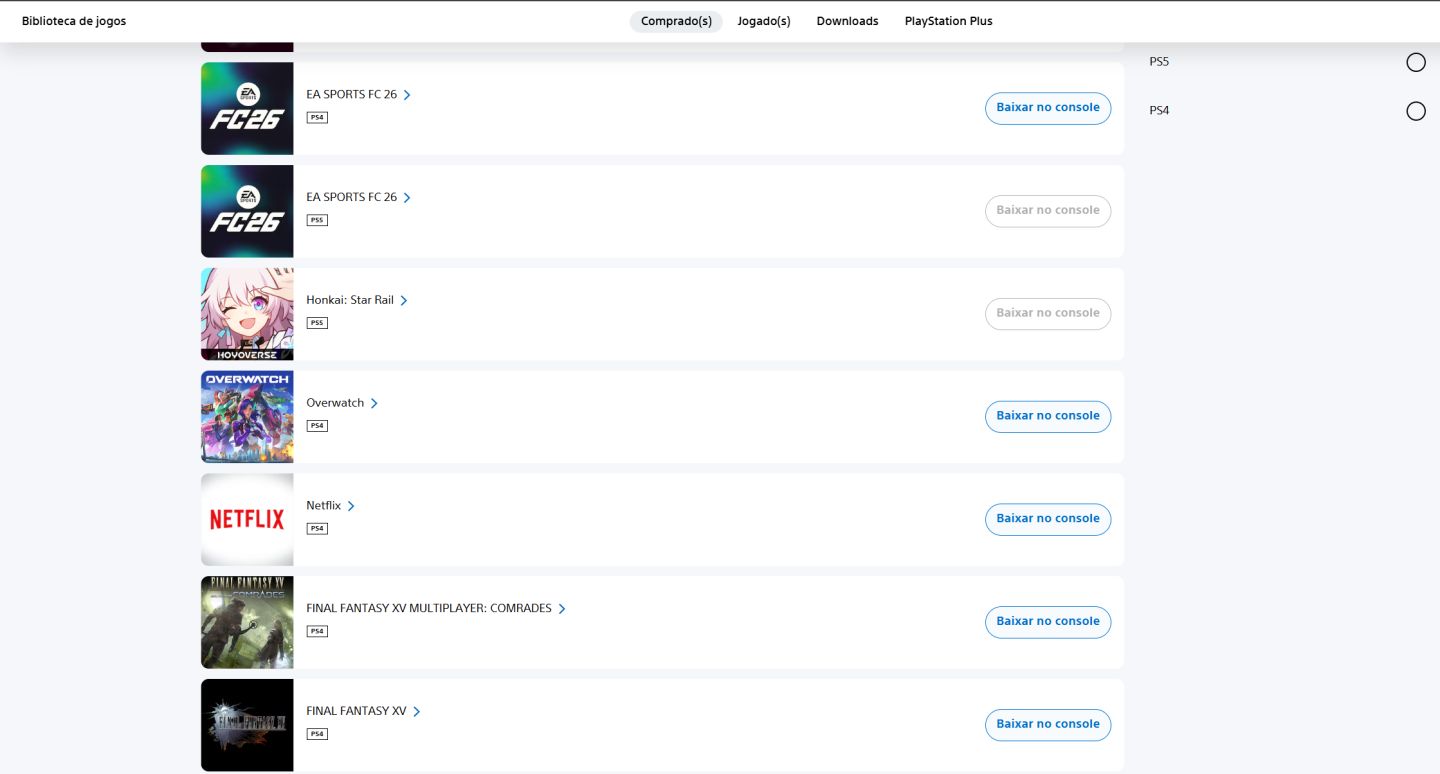Click the FINAL FANTASY XV MULTIPLAYER: COMRADES cover
The height and width of the screenshot is (774, 1440).
click(x=247, y=622)
